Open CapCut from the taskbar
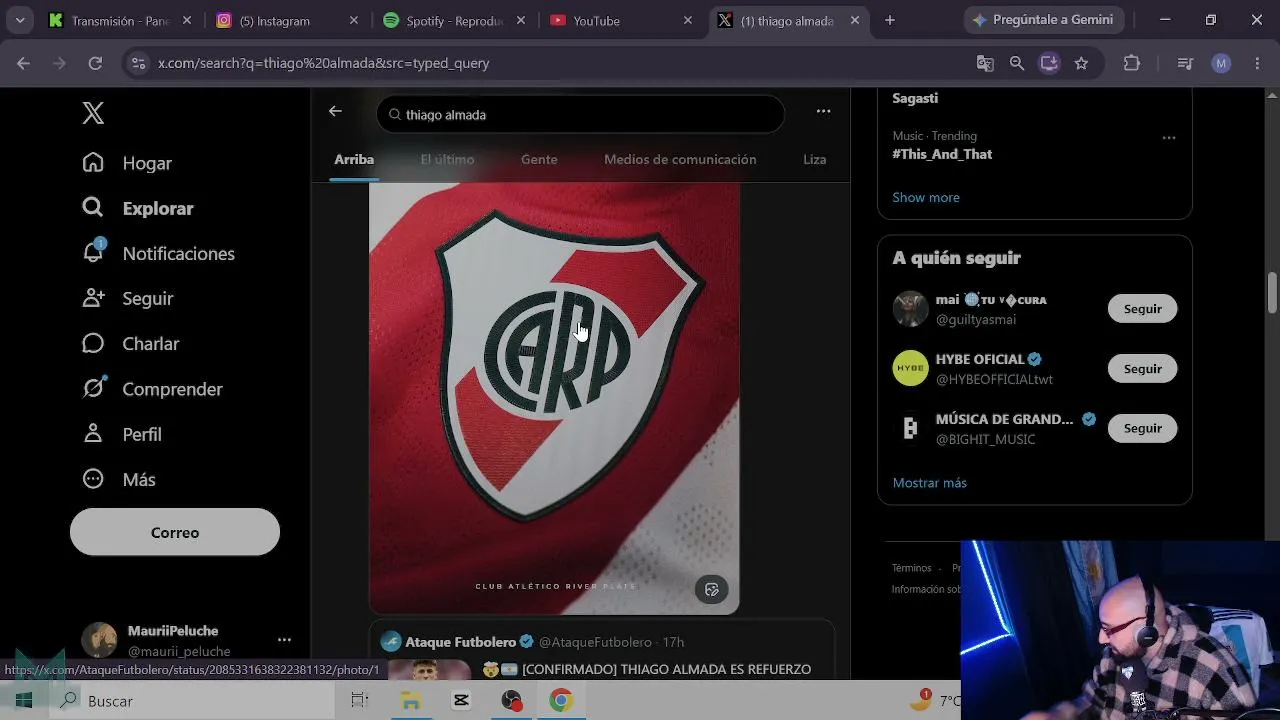Screen dimensions: 1280x720 click(x=461, y=701)
